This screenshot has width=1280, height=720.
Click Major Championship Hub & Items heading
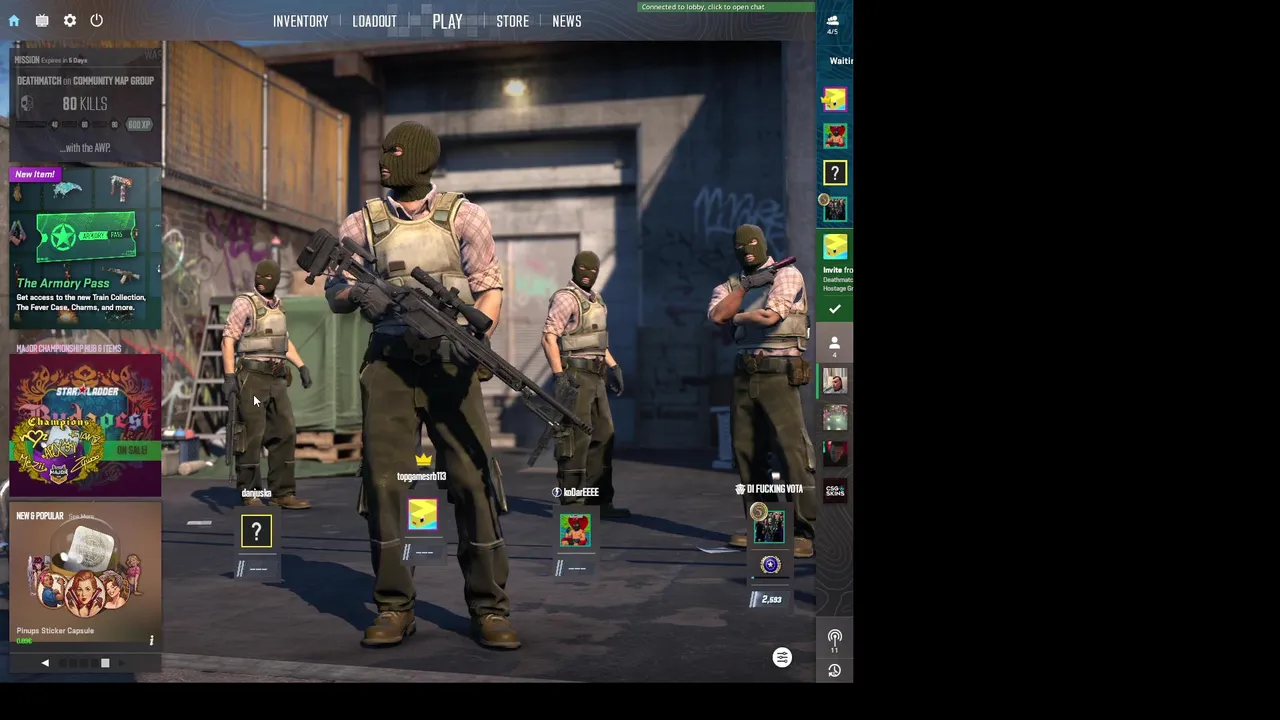[69, 348]
